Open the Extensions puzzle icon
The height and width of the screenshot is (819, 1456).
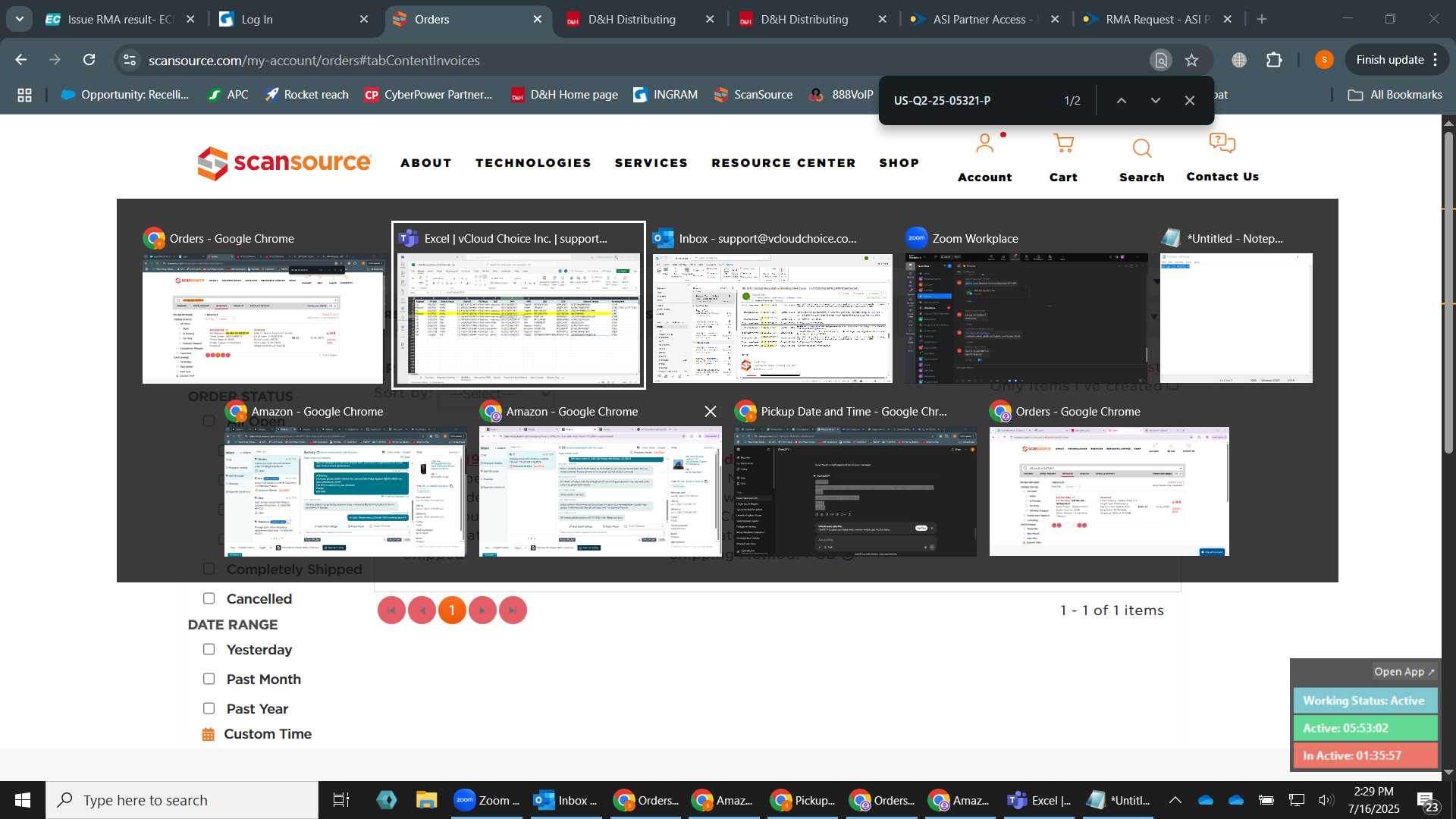click(1275, 60)
